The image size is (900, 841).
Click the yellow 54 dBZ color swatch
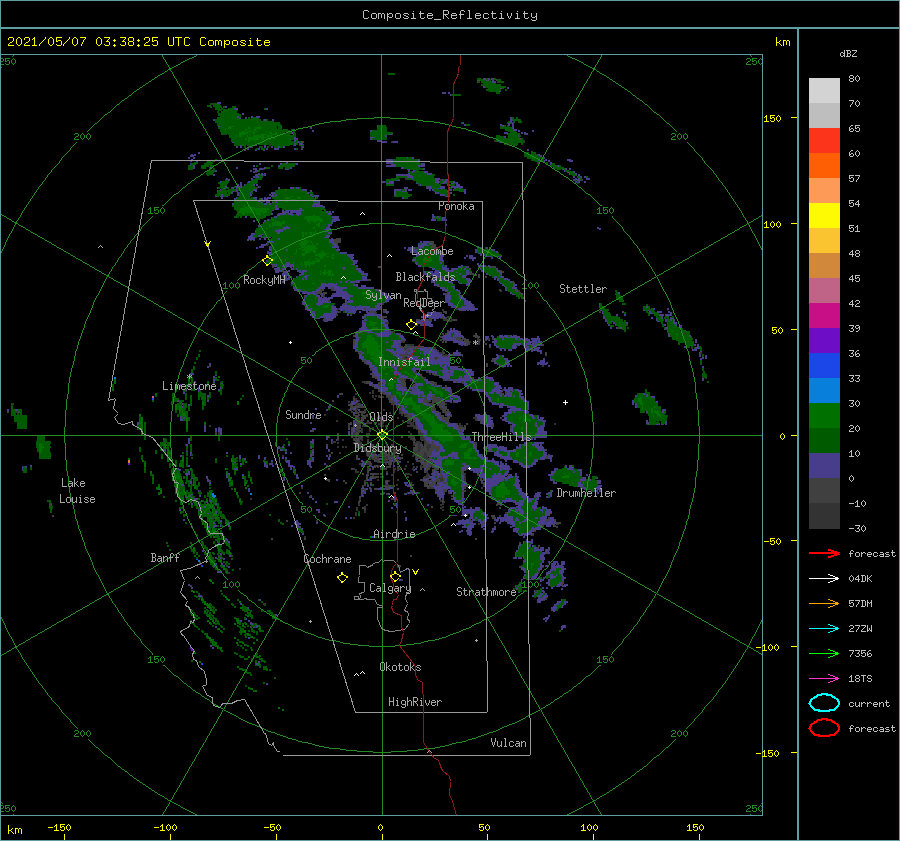[x=824, y=216]
